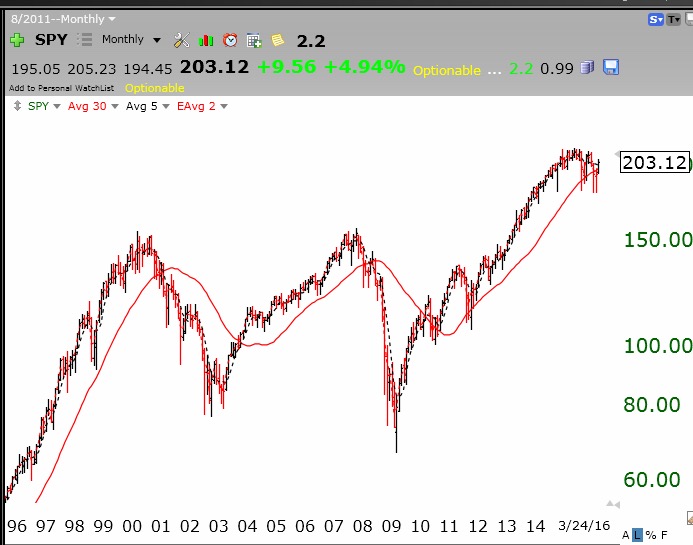The height and width of the screenshot is (545, 693).
Task: Expand the Avg 5 indicator dropdown
Action: click(166, 106)
